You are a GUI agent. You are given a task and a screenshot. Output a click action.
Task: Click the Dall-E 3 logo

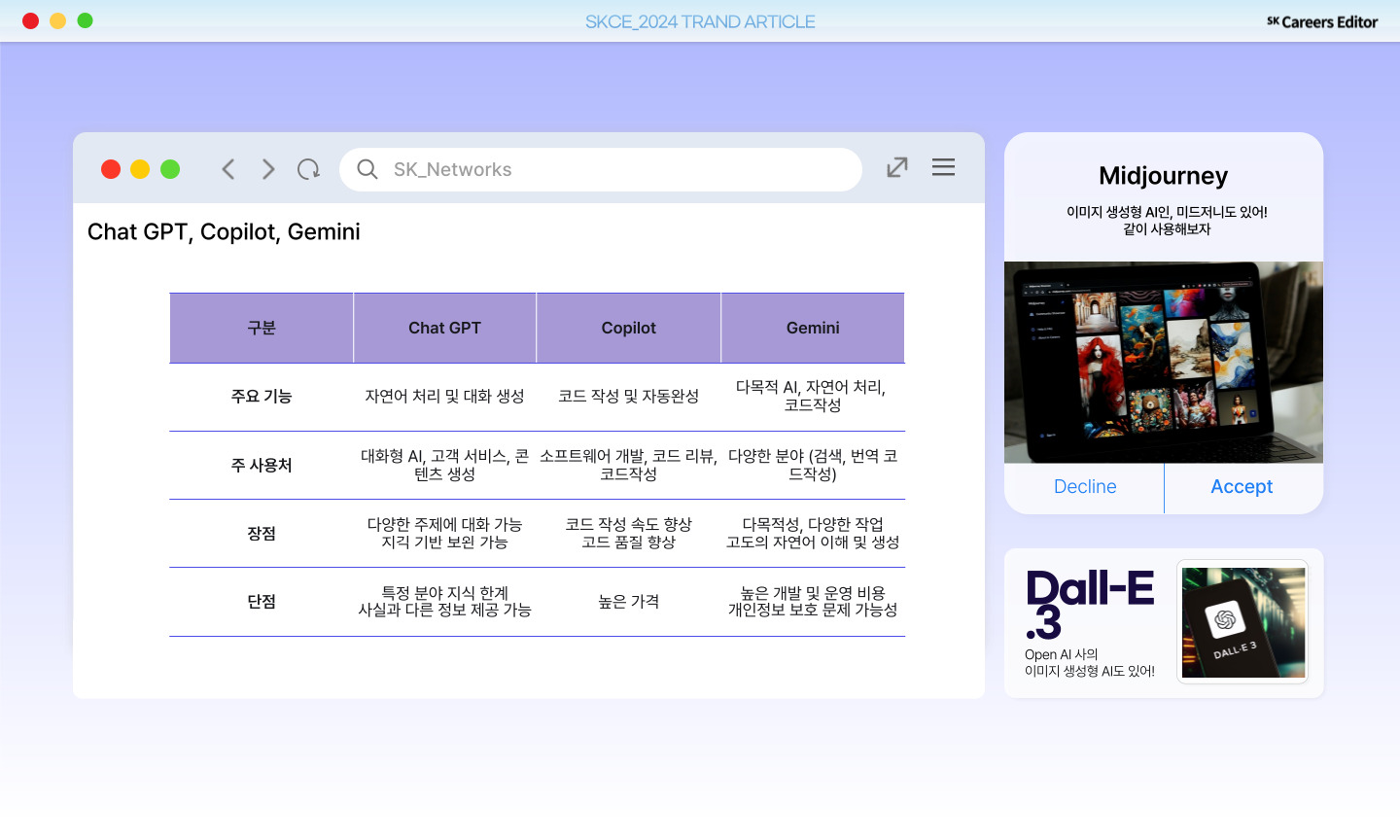coord(1090,605)
